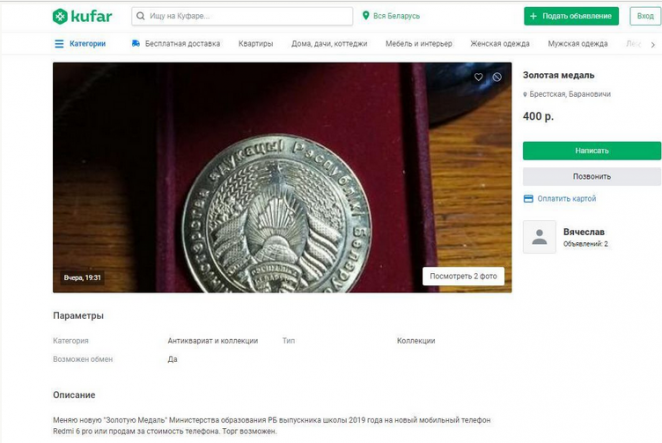Open the 'Квартиры' category tab

[x=256, y=44]
